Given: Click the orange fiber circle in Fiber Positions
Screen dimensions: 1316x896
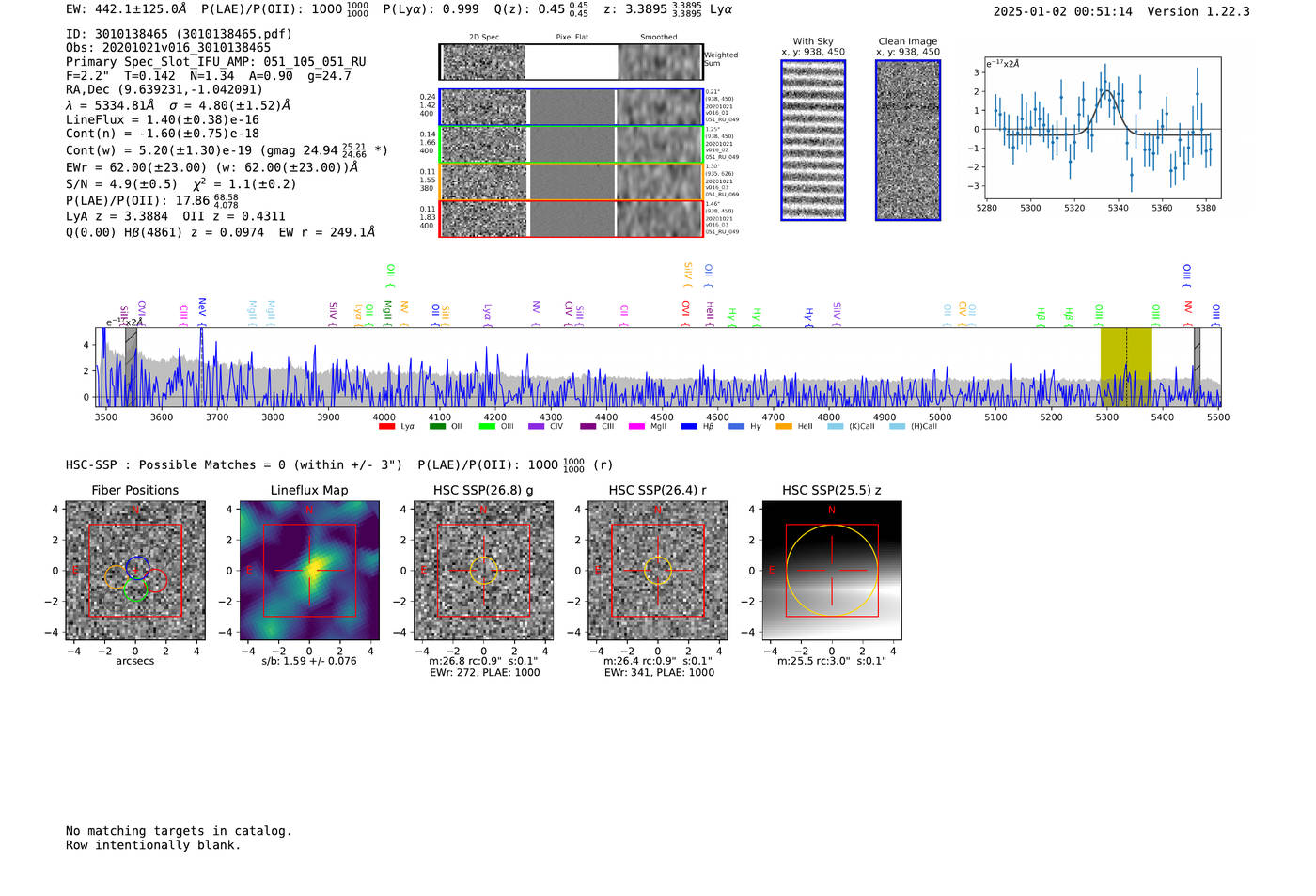Looking at the screenshot, I should (116, 579).
